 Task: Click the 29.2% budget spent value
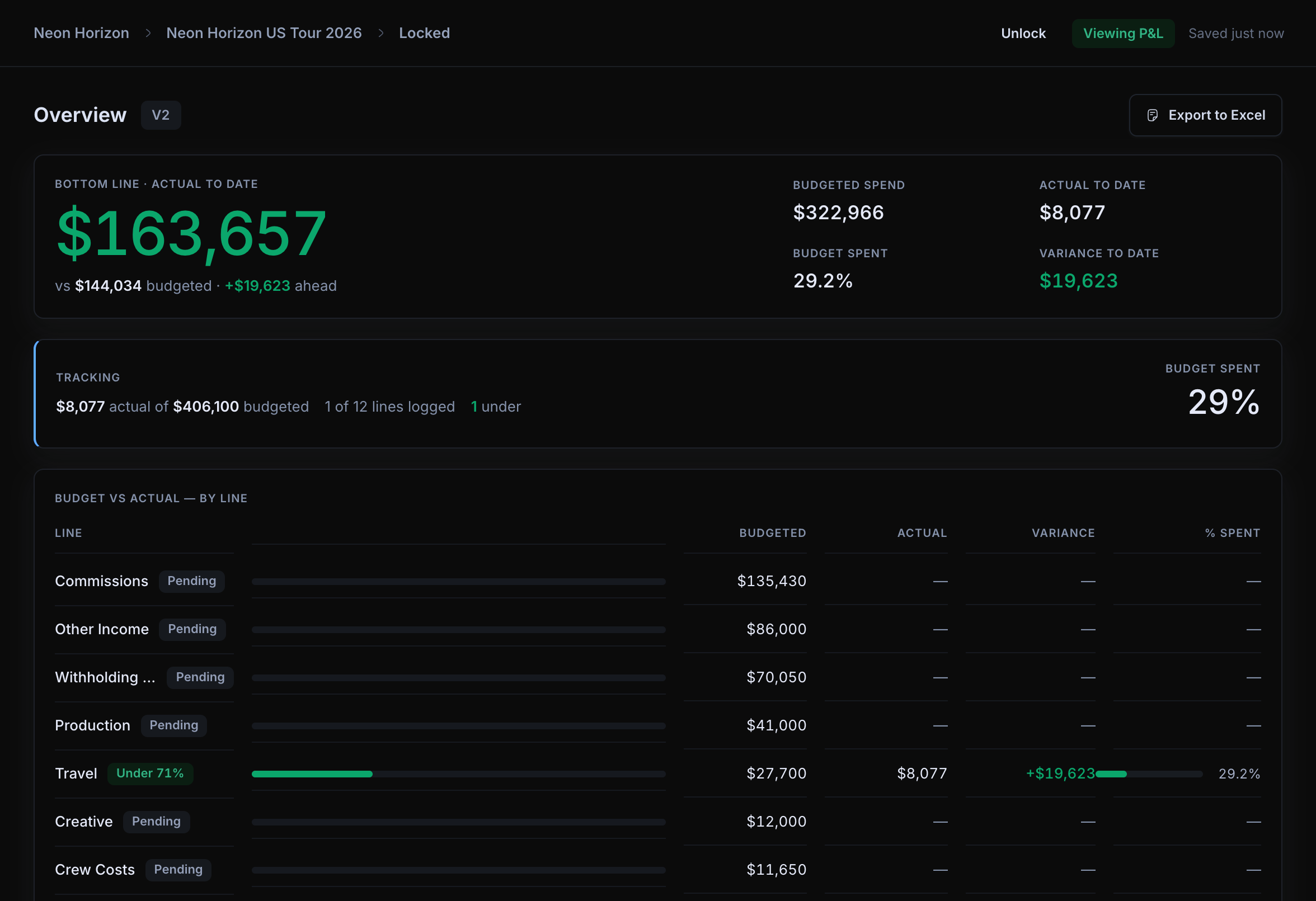[x=823, y=281]
